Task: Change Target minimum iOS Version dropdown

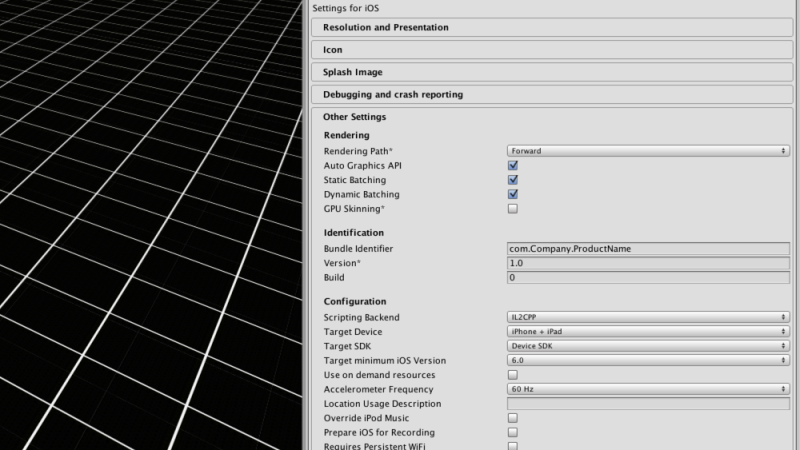Action: 648,360
